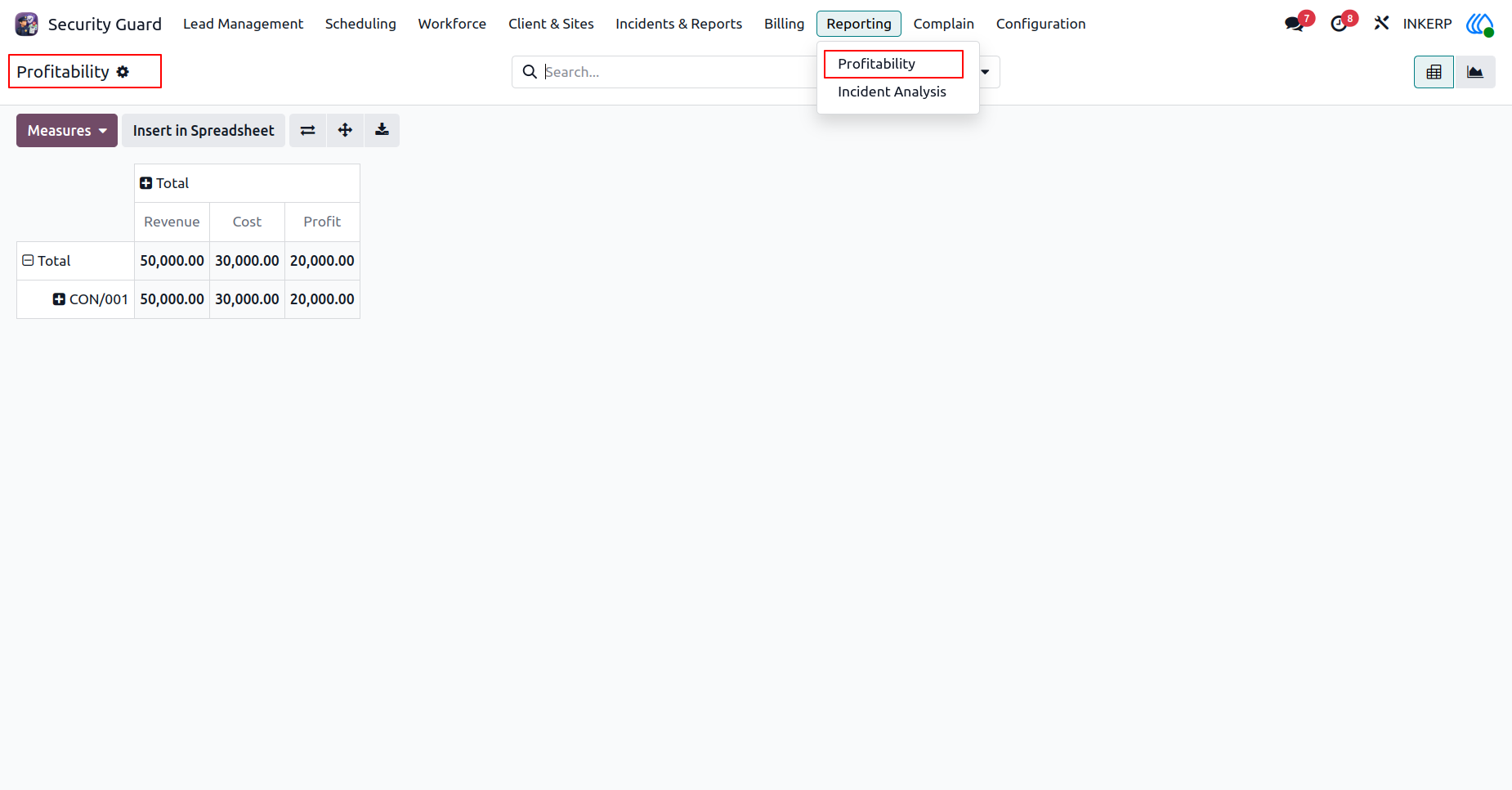Click the download xlsx icon
The height and width of the screenshot is (790, 1512).
tap(382, 131)
